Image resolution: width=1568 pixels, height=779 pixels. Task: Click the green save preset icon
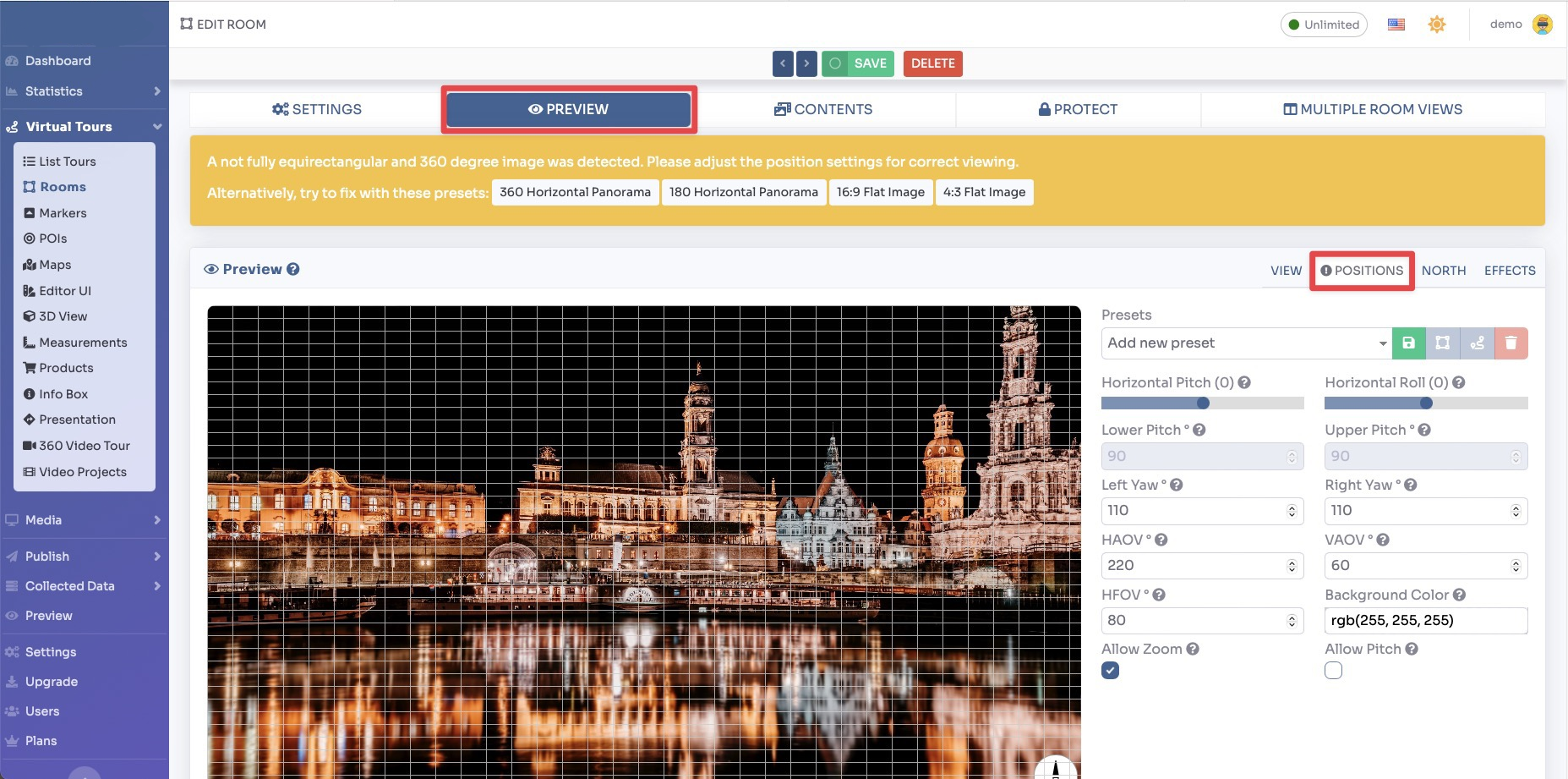point(1408,343)
